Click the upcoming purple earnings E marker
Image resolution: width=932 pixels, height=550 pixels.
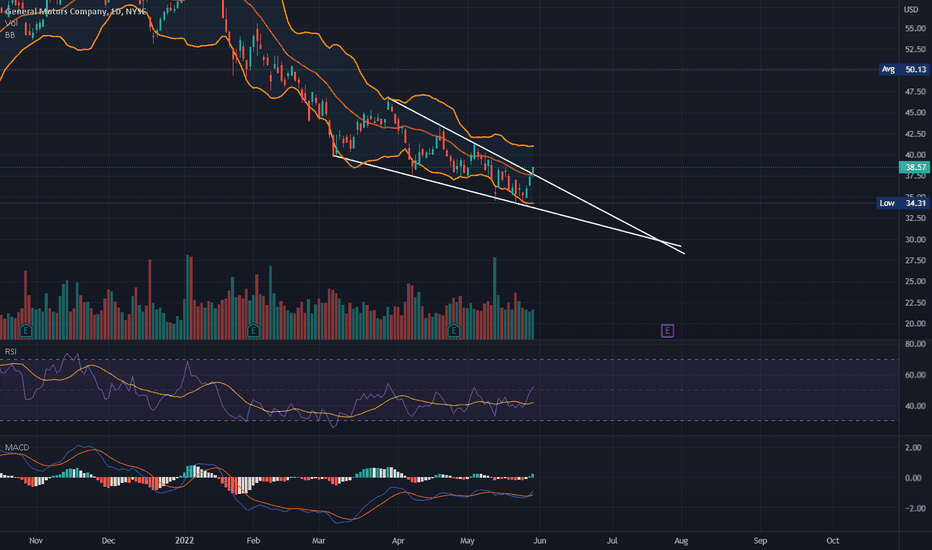coord(667,331)
